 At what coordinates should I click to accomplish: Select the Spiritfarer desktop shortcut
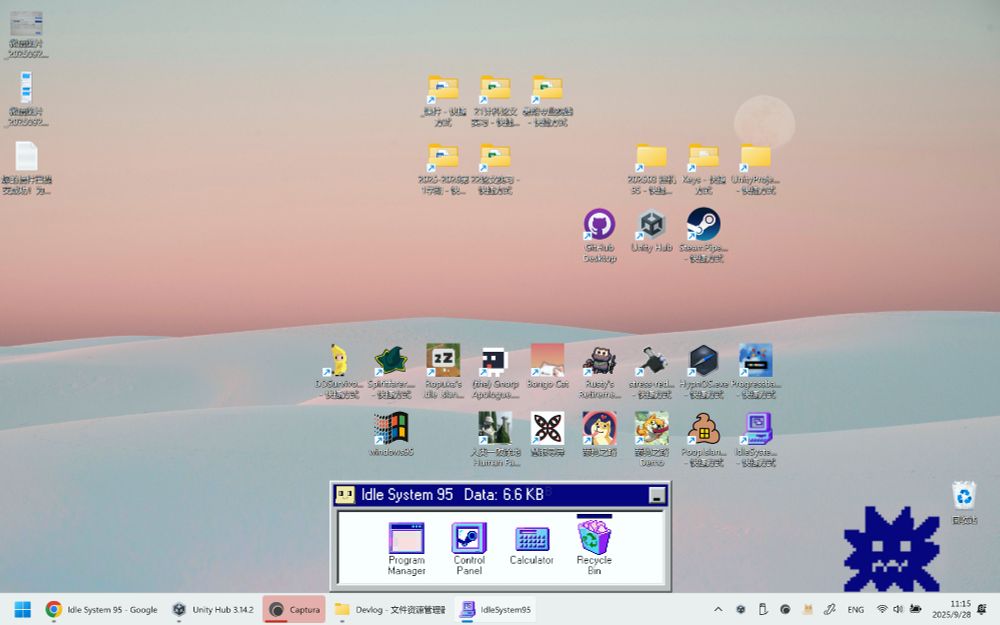coord(391,372)
